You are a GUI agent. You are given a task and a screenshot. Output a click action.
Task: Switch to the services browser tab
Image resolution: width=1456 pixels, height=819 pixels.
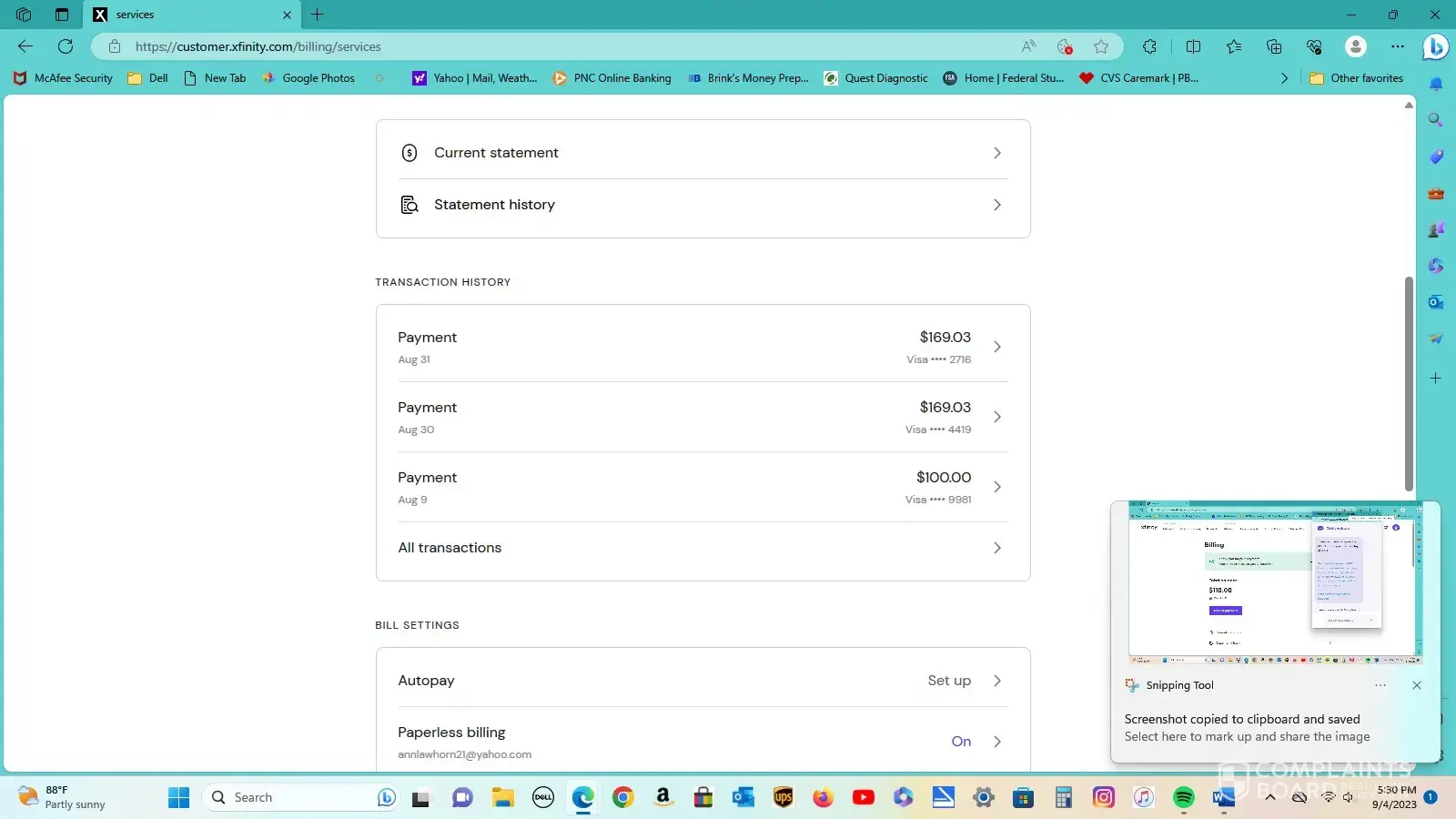191,15
